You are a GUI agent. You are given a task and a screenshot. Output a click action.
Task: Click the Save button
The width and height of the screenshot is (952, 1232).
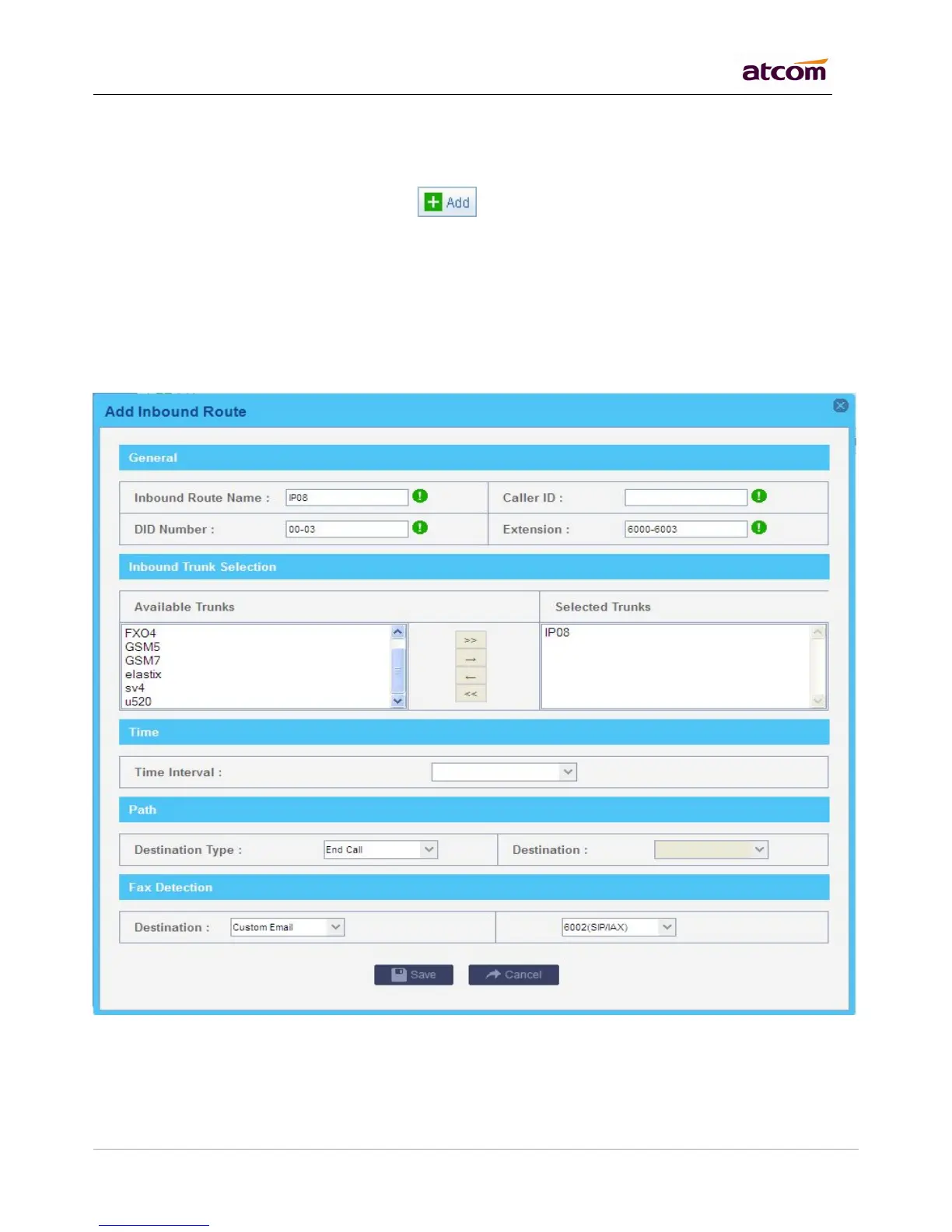pos(414,975)
